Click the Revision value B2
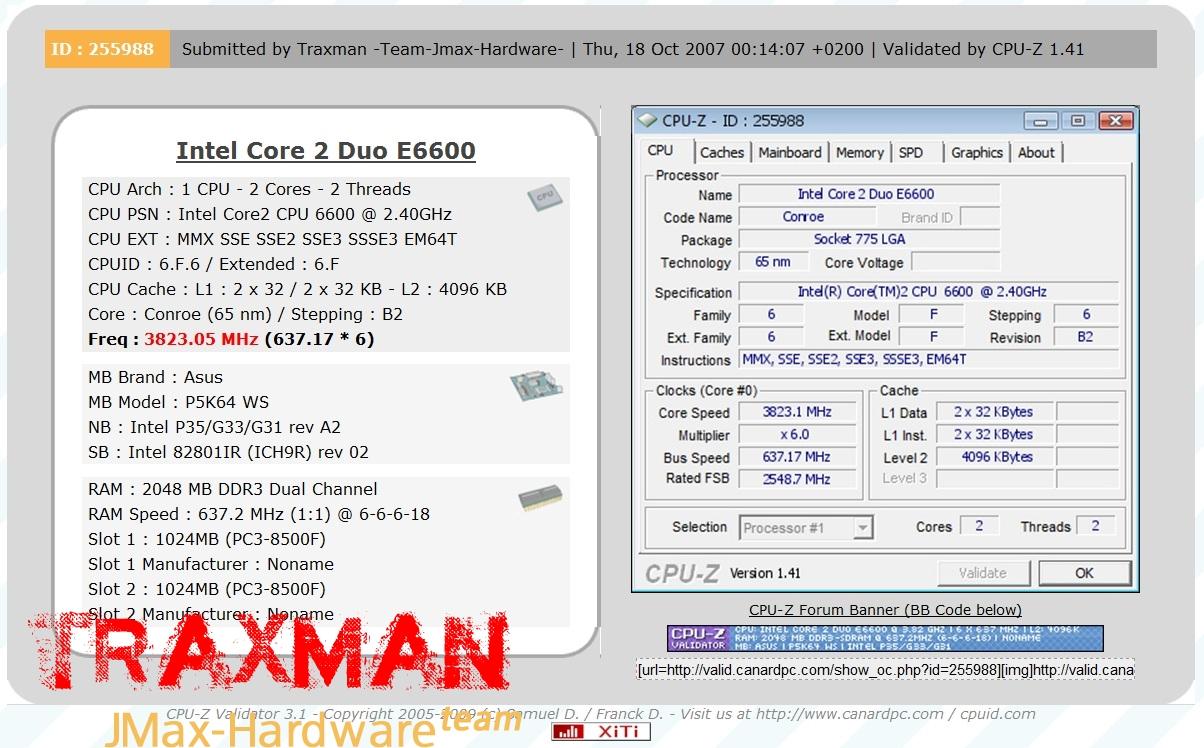 click(x=1087, y=337)
